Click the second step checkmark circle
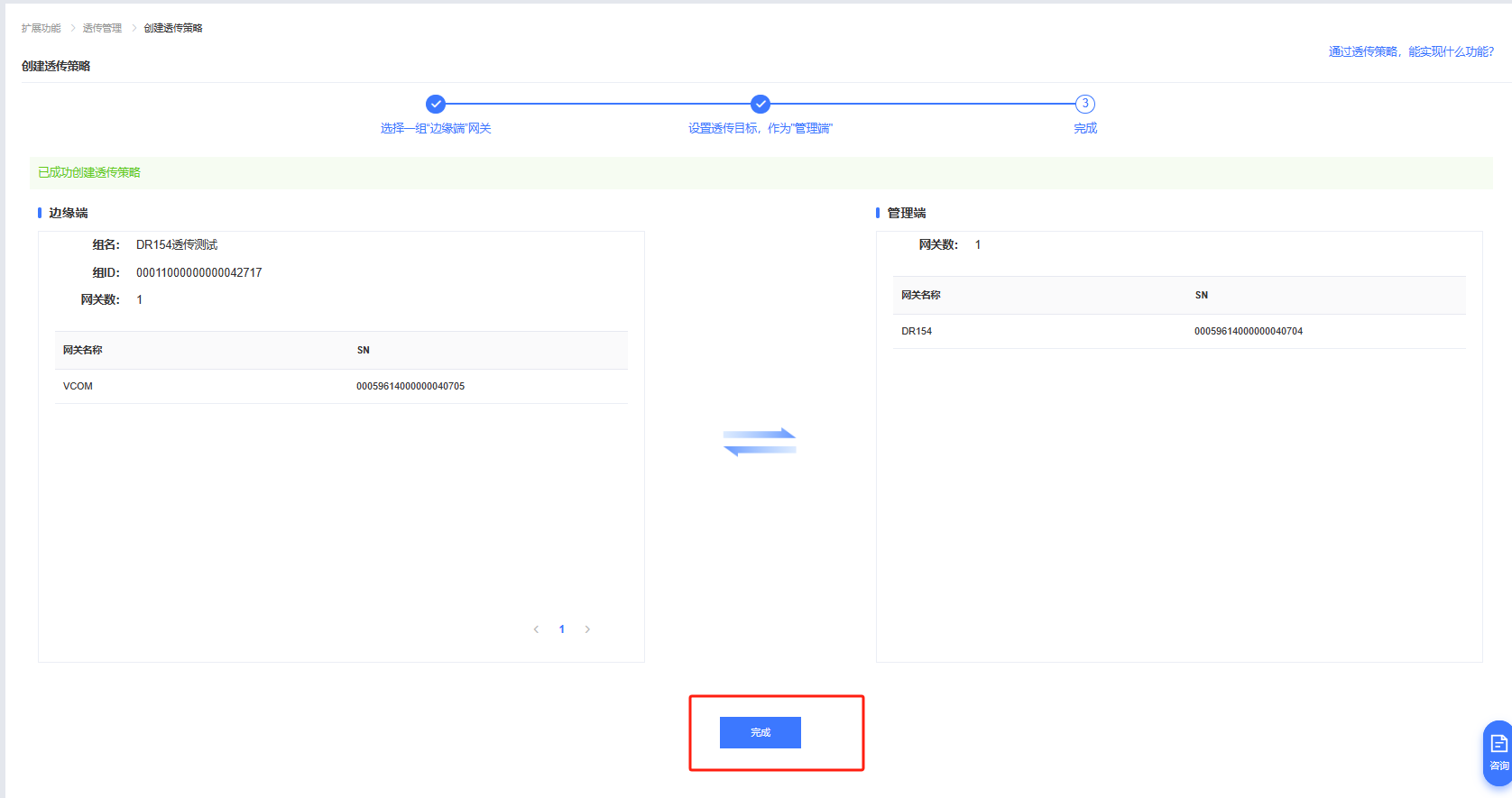 coord(761,104)
